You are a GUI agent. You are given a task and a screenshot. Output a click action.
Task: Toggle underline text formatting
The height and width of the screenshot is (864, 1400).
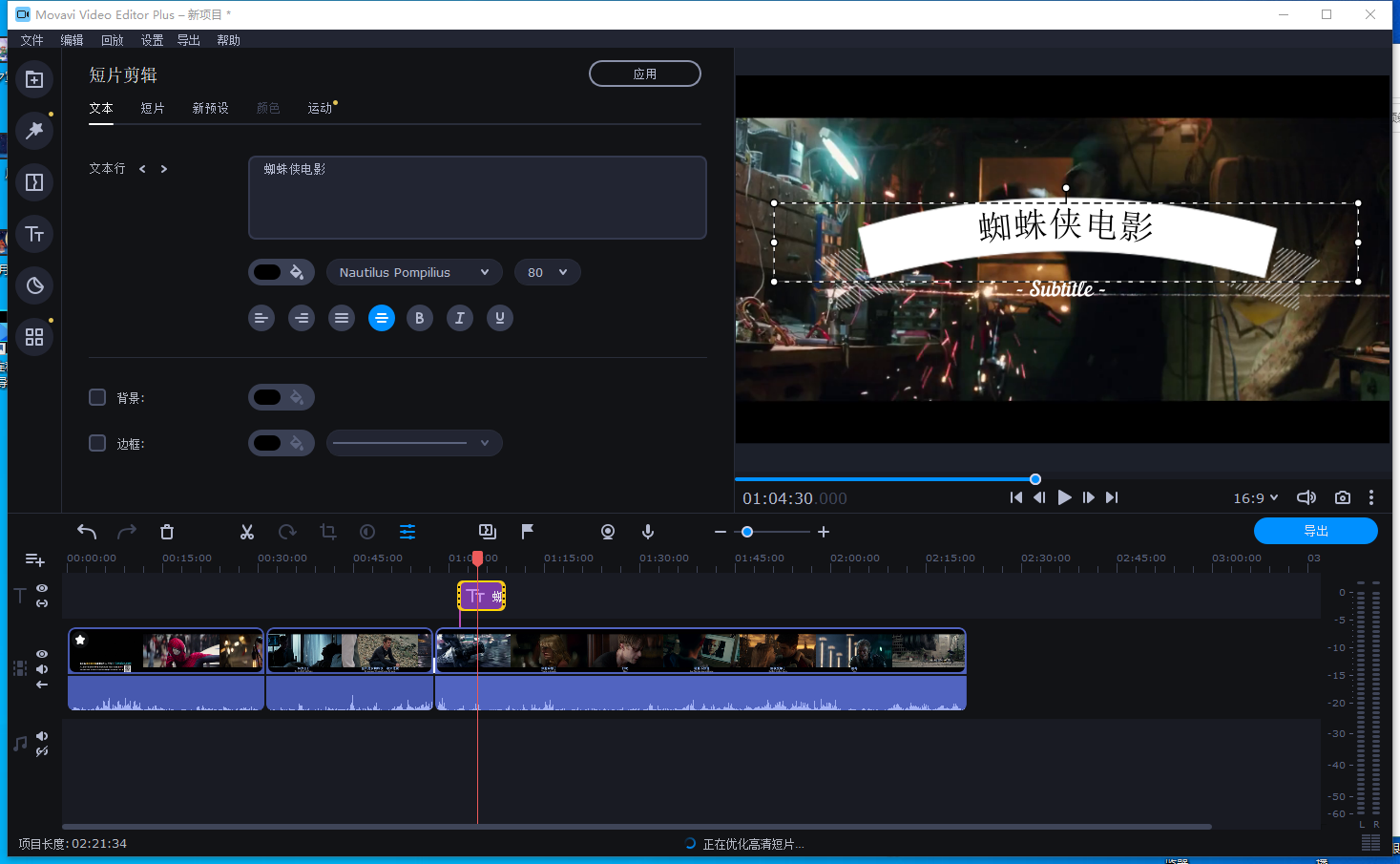[500, 318]
